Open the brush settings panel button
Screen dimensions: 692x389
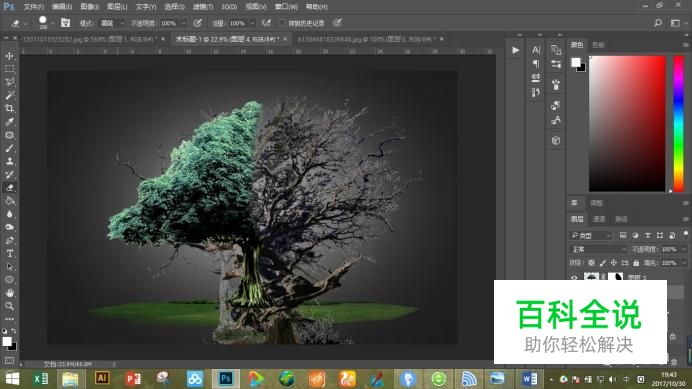pos(65,23)
